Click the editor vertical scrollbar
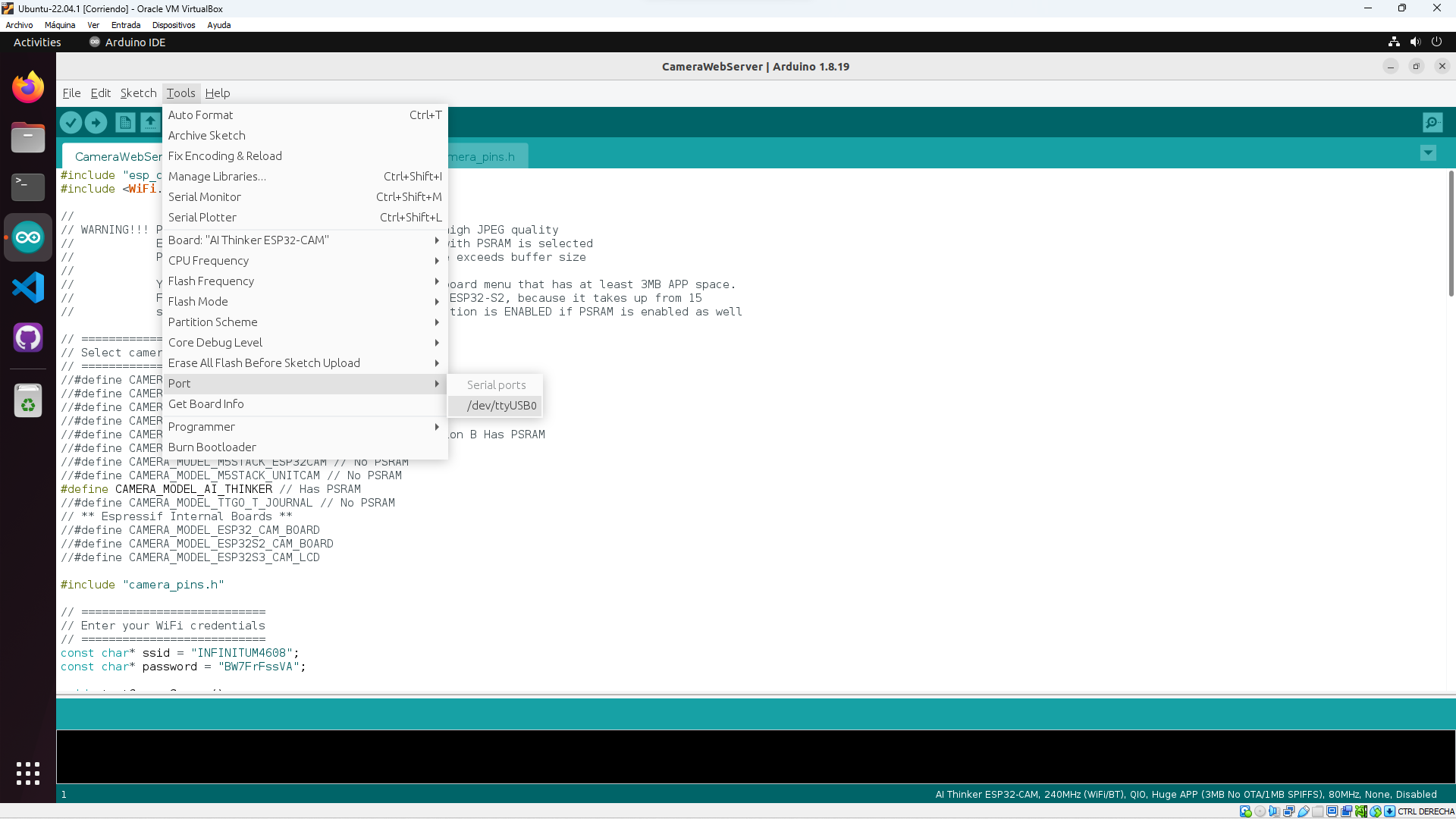Screen dimensions: 1456x819 1451,235
